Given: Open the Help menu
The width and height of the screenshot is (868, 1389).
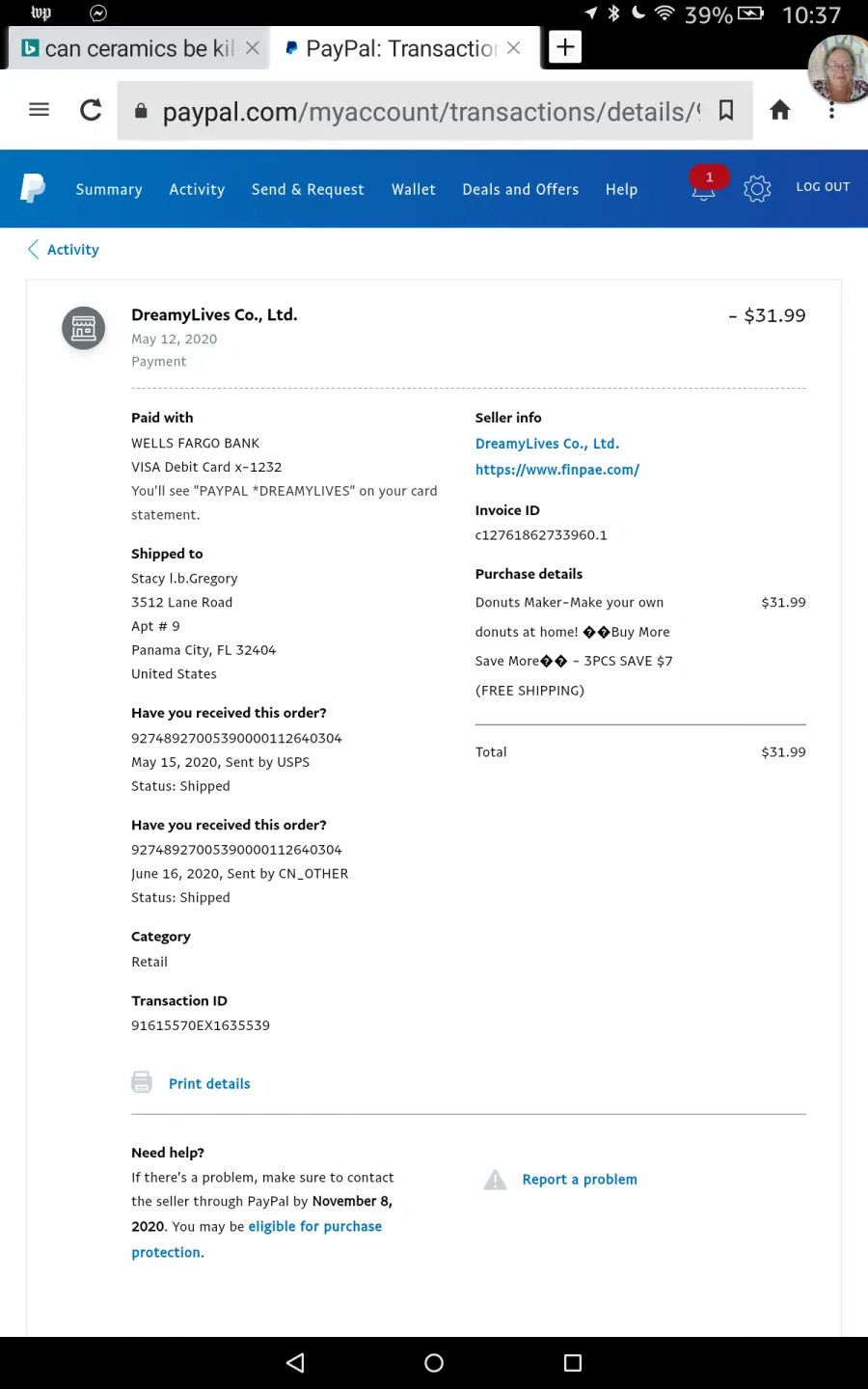Looking at the screenshot, I should point(621,190).
